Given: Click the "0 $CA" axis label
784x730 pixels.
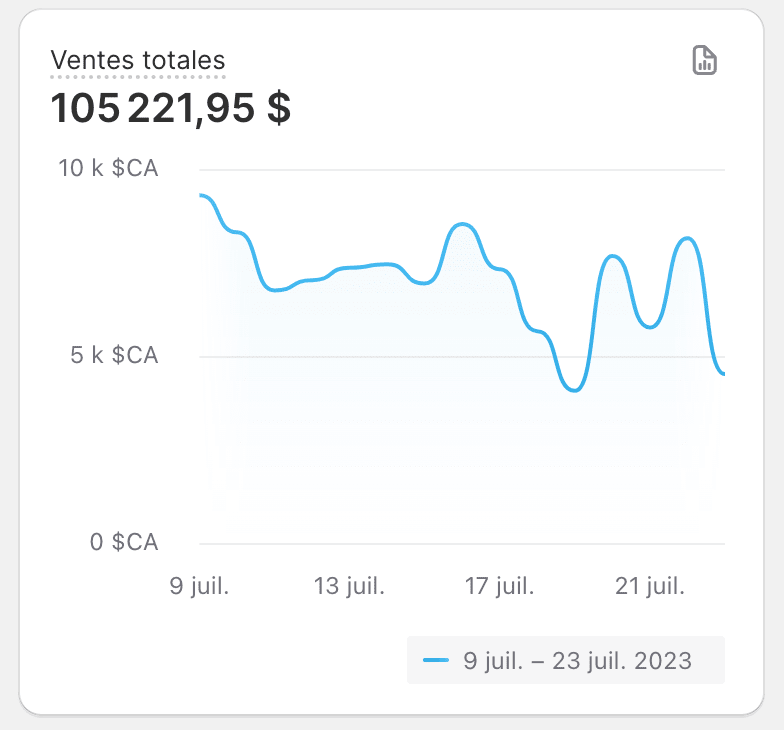Looking at the screenshot, I should point(124,542).
